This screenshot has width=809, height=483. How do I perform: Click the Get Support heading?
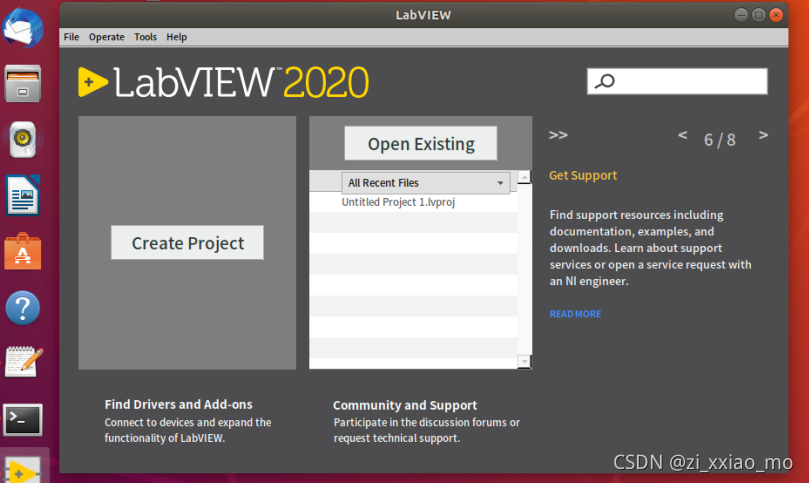pos(583,175)
